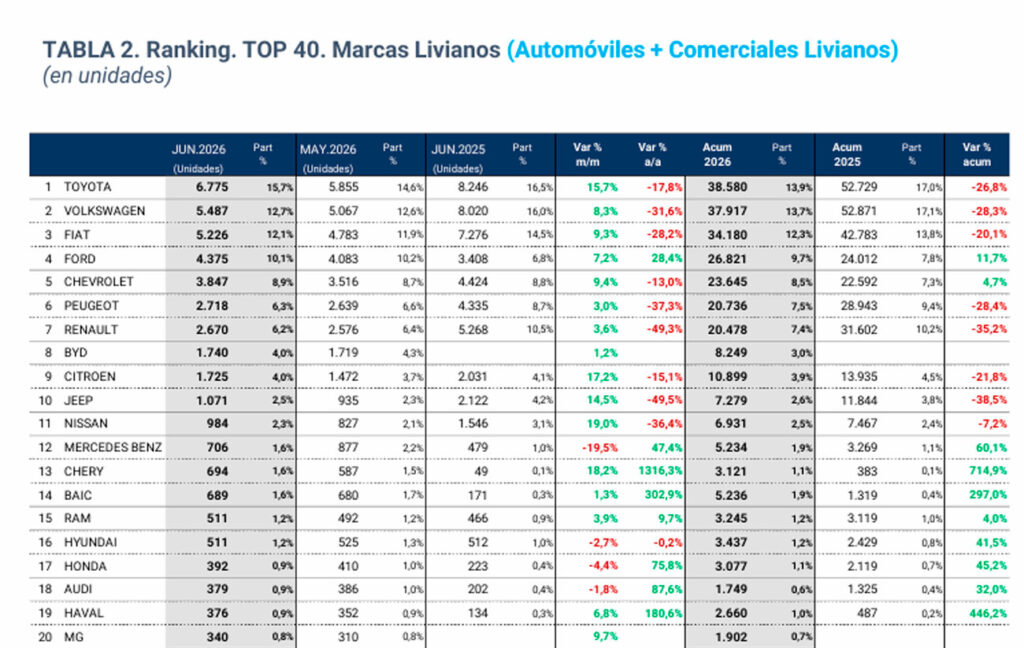Image resolution: width=1024 pixels, height=648 pixels.
Task: Click Volkswagen's JUN.2026 value '5.487'
Action: [x=212, y=211]
